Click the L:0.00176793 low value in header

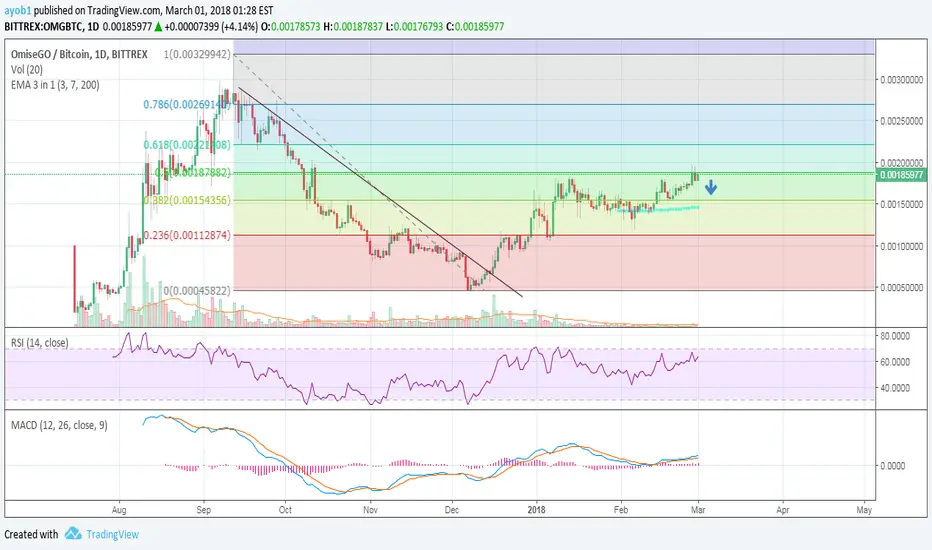(414, 27)
